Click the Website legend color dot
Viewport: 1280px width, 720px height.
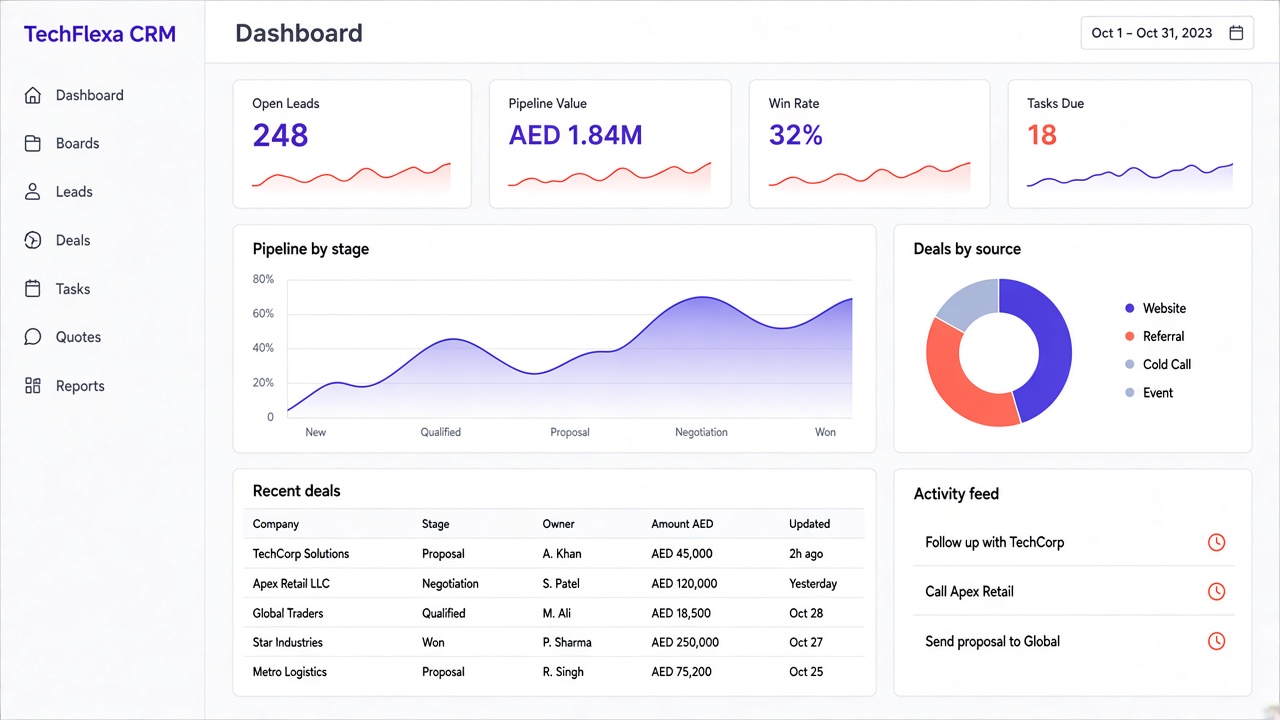pyautogui.click(x=1130, y=308)
